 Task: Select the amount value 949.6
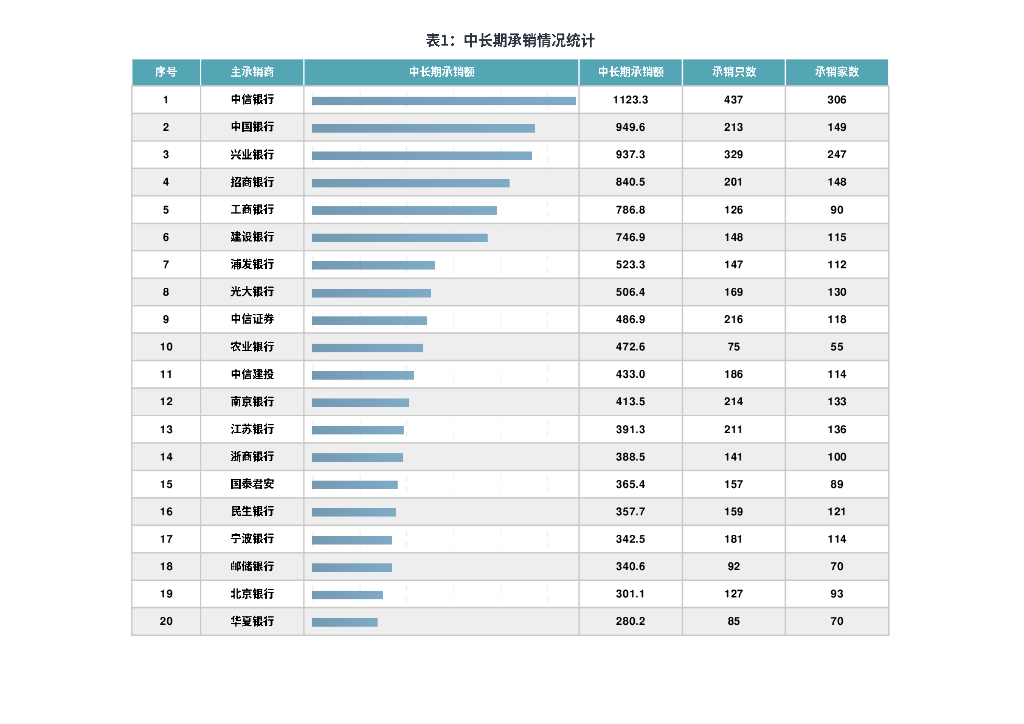pos(630,127)
